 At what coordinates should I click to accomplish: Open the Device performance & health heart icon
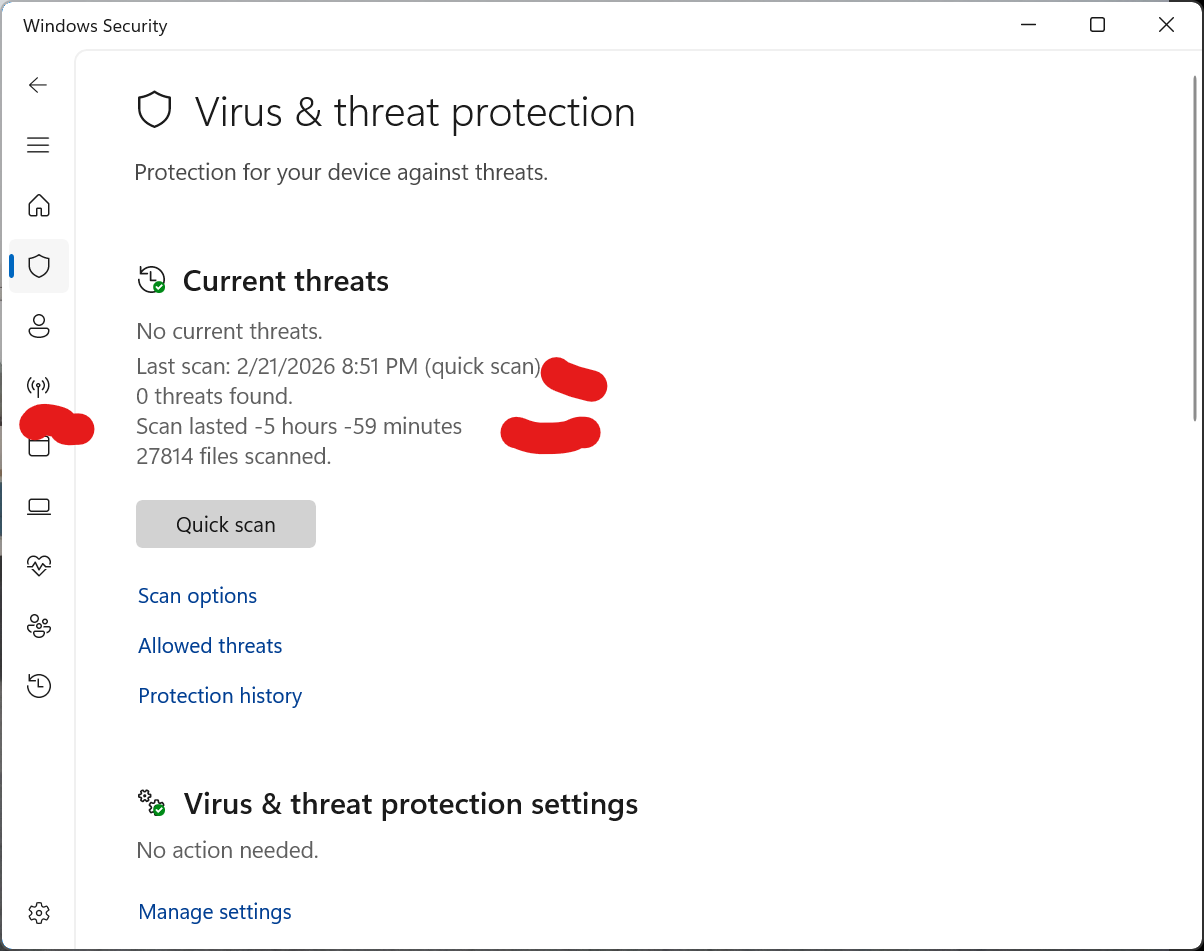click(38, 566)
